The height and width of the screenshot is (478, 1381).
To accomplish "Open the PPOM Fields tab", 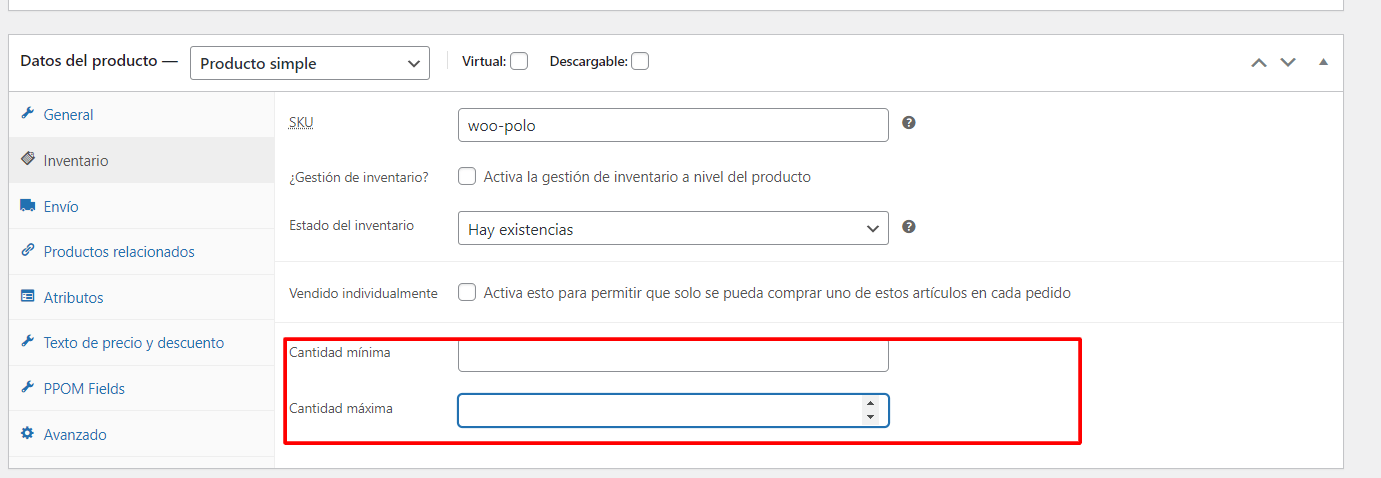I will (142, 388).
